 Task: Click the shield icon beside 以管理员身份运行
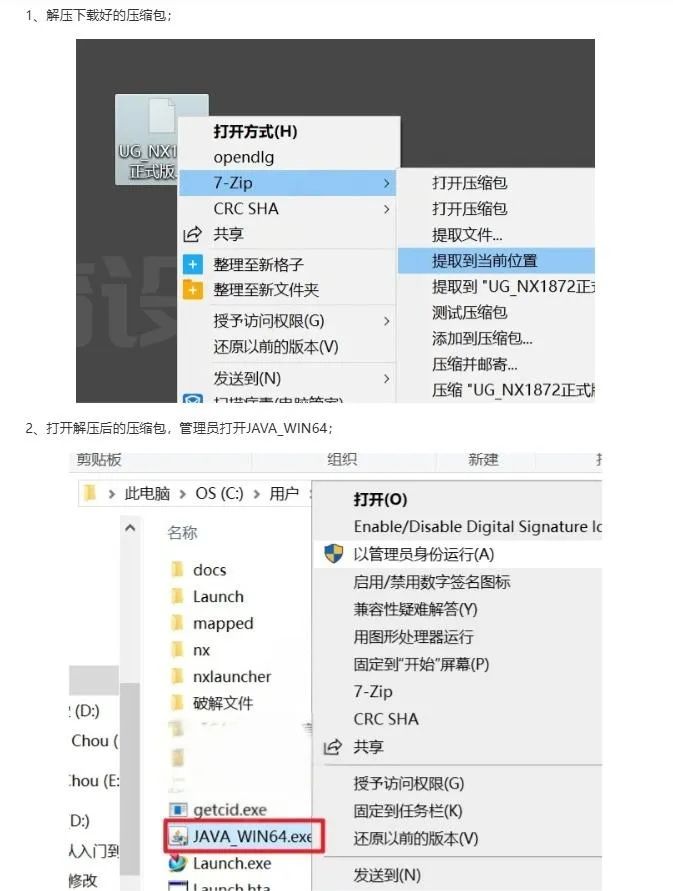tap(334, 553)
